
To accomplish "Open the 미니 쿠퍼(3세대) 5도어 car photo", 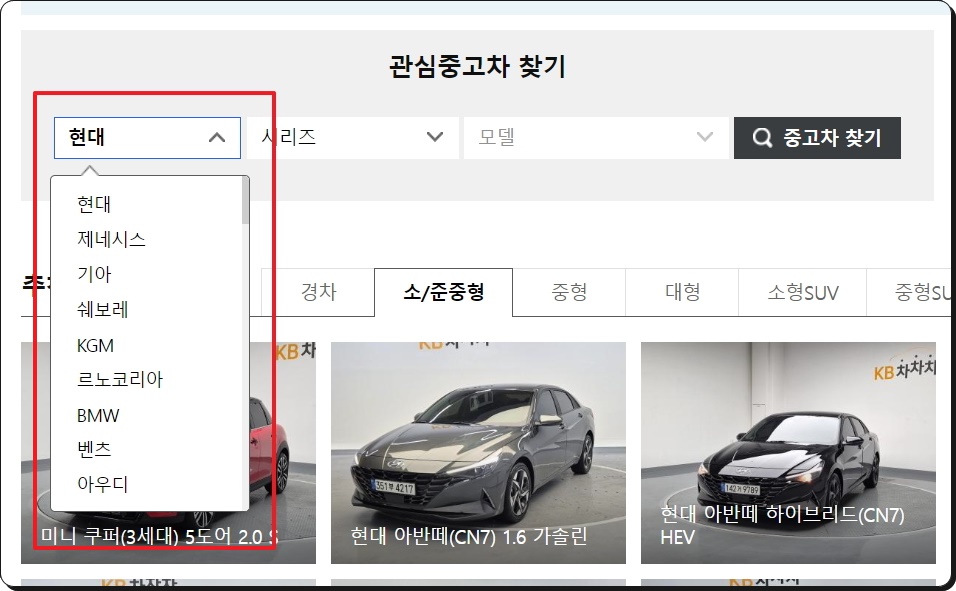I will click(168, 453).
